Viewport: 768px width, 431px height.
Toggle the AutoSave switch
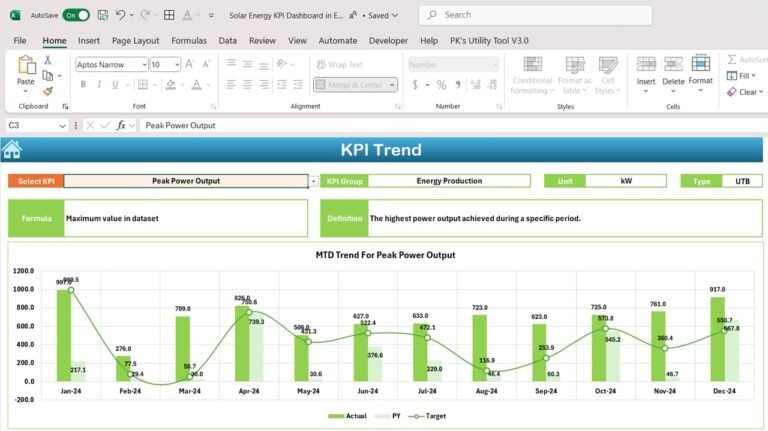coord(76,15)
